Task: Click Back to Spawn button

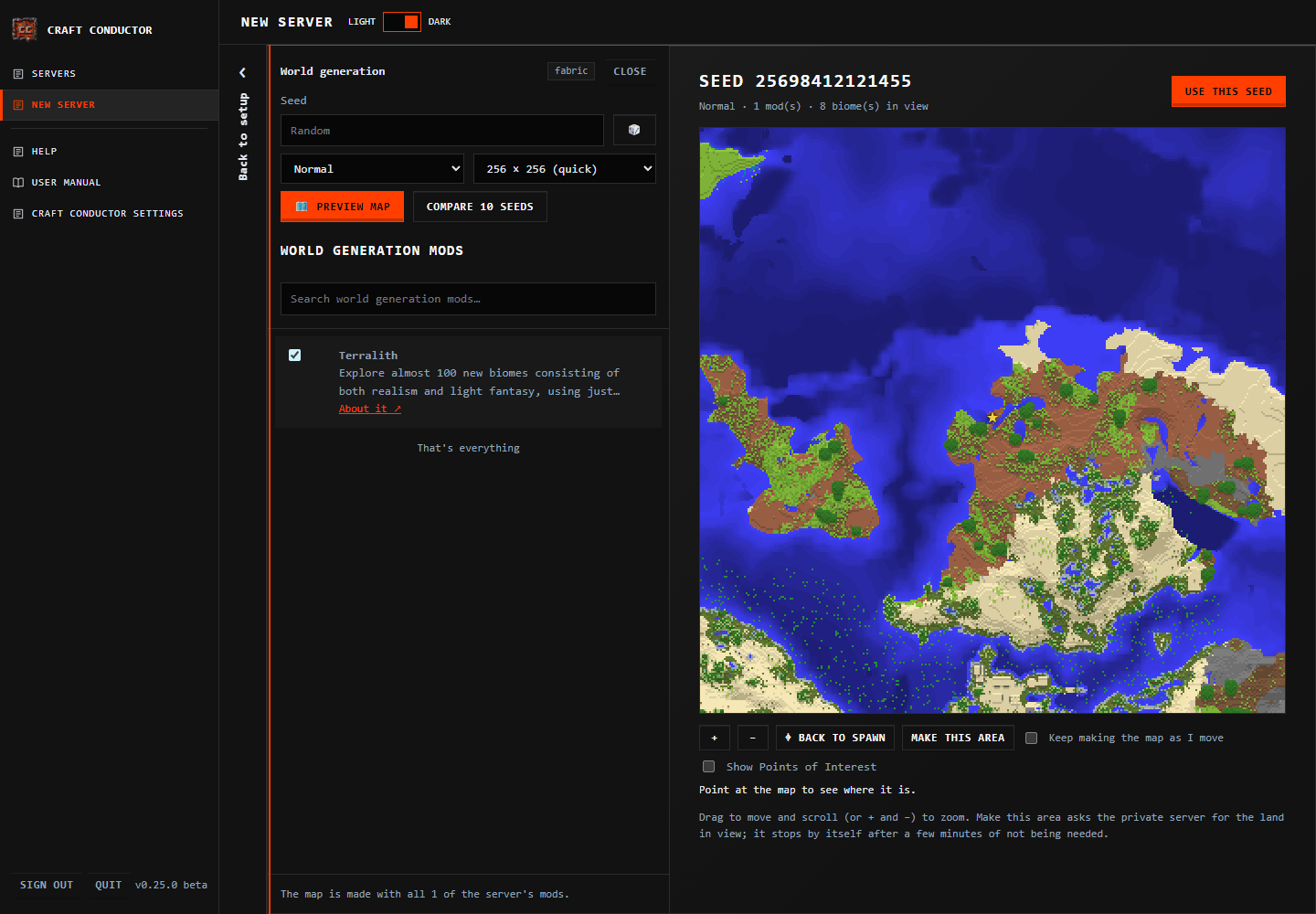Action: click(x=835, y=738)
